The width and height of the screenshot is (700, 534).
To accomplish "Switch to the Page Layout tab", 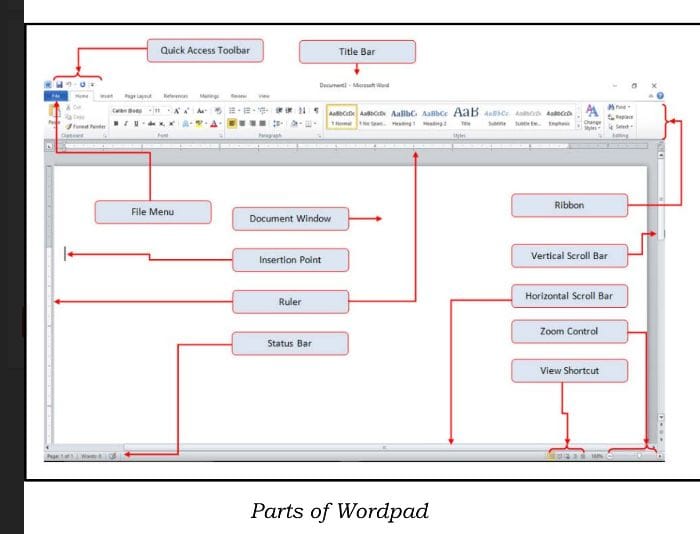I will point(138,96).
